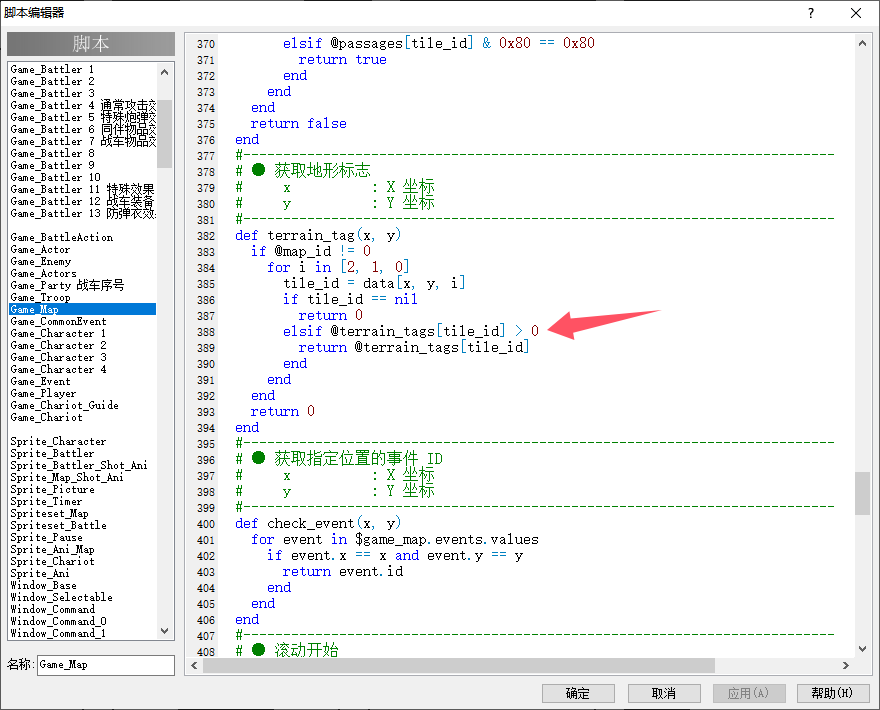This screenshot has height=710, width=880.
Task: Click the script list scrollbar thumb
Action: (x=164, y=134)
